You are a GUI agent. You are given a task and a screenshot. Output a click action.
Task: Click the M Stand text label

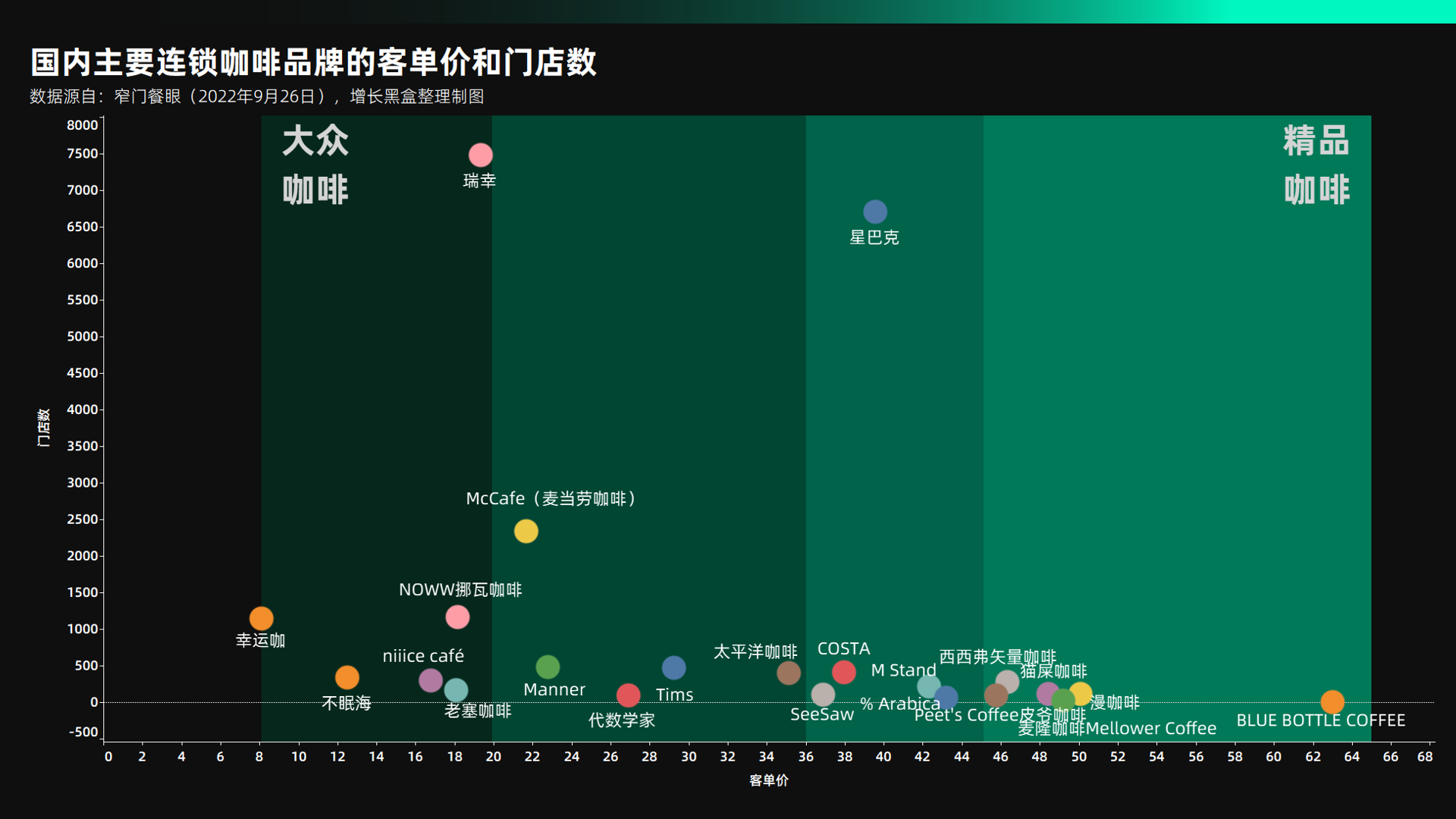tap(903, 670)
